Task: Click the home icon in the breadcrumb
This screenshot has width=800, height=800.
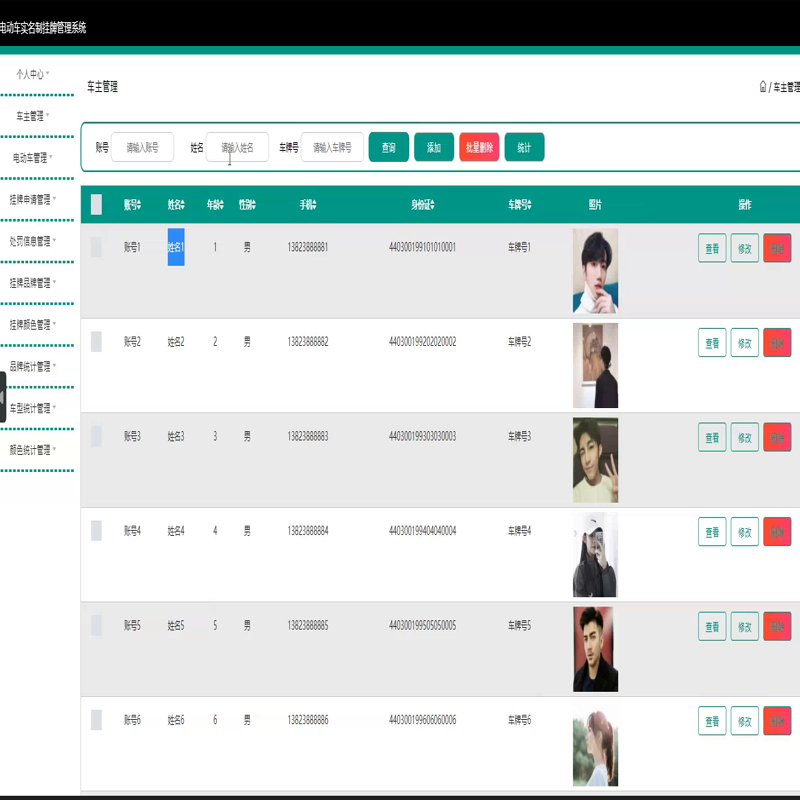Action: pos(763,86)
